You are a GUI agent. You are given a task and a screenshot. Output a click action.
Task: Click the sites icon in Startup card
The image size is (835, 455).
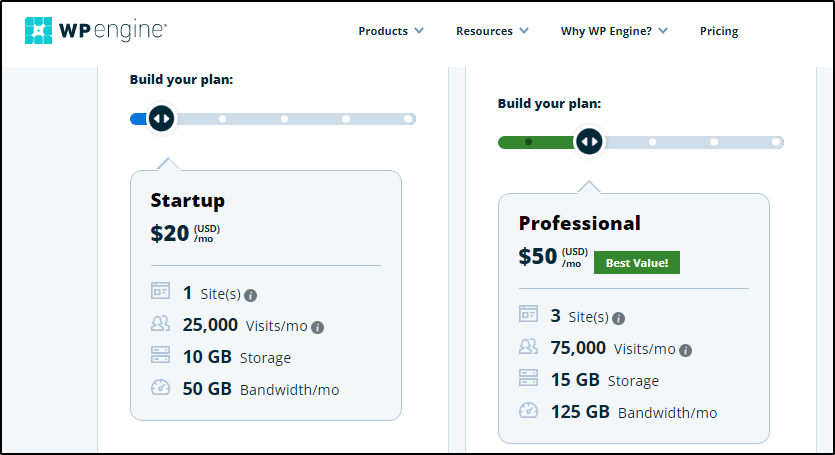[160, 291]
